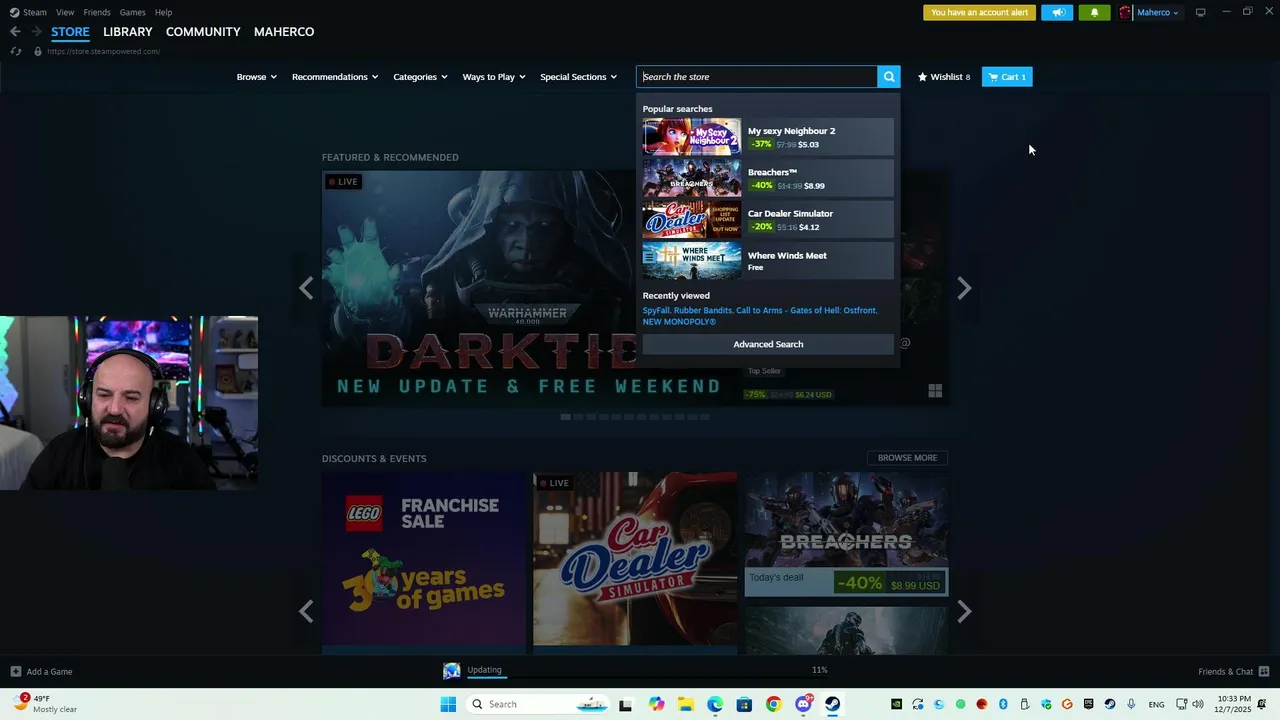Viewport: 1280px width, 720px height.
Task: Show previous featured game with left carousel arrow
Action: coord(306,288)
